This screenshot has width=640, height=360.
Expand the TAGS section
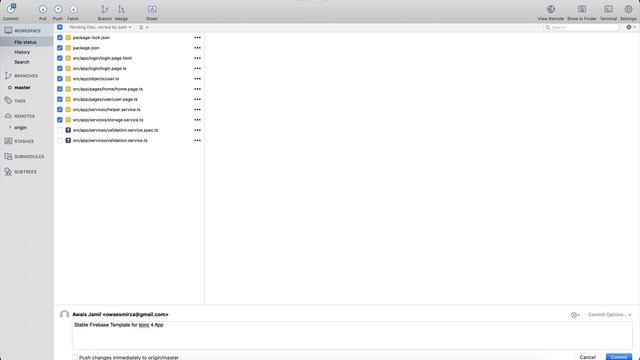click(15, 100)
